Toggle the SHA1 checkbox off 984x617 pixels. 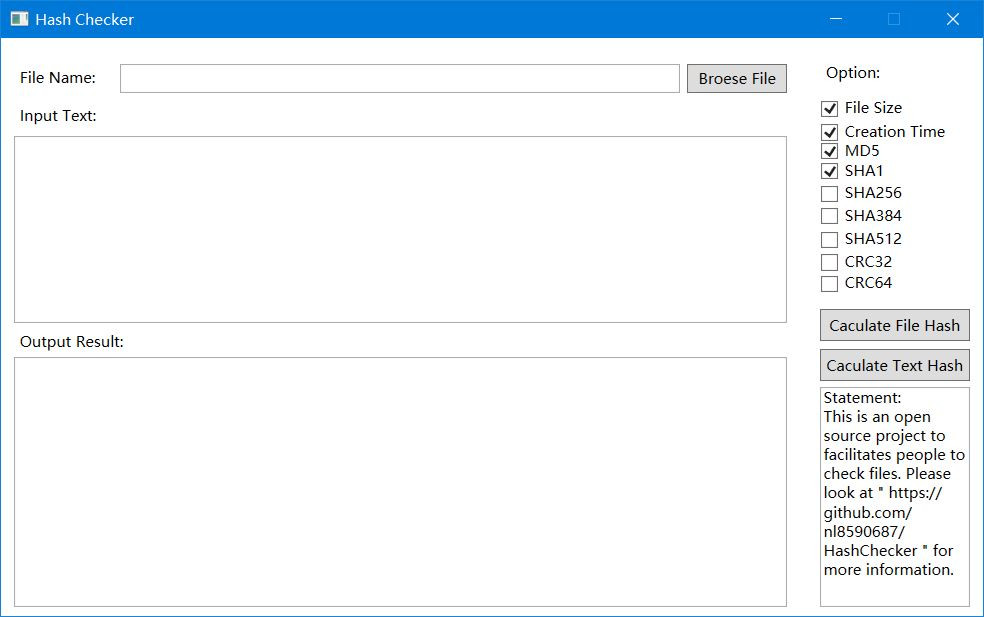click(829, 171)
